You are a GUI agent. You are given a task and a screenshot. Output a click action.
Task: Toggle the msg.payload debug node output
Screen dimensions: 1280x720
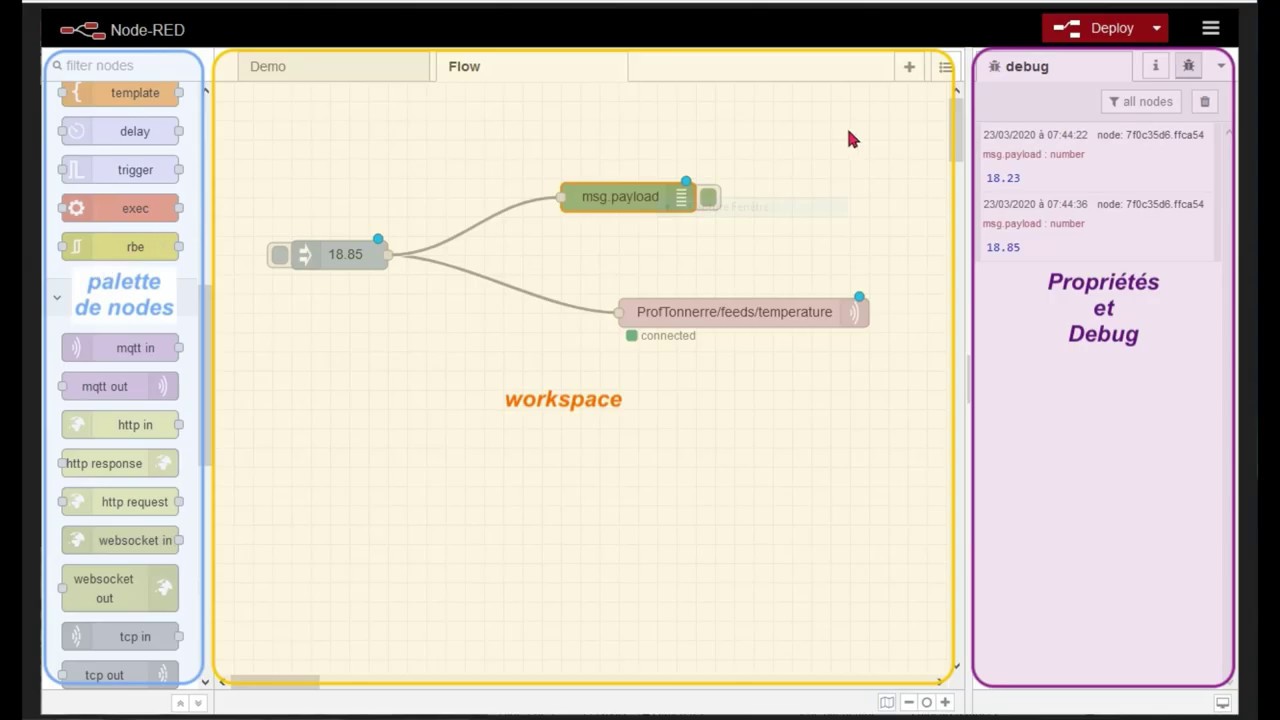708,198
